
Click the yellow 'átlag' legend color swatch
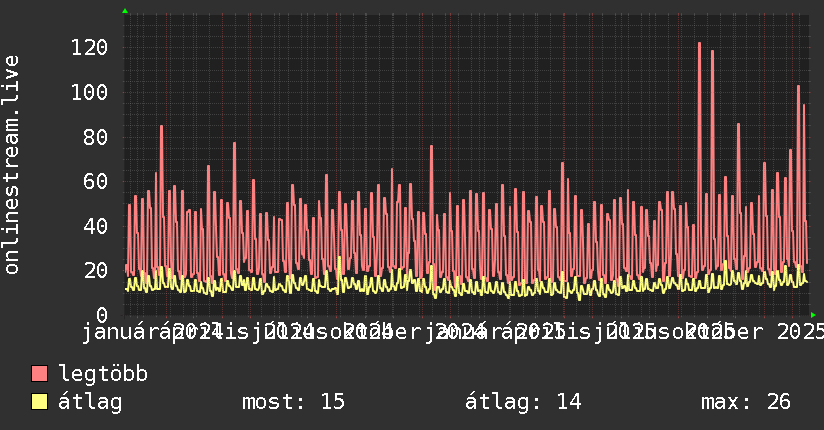pyautogui.click(x=39, y=402)
